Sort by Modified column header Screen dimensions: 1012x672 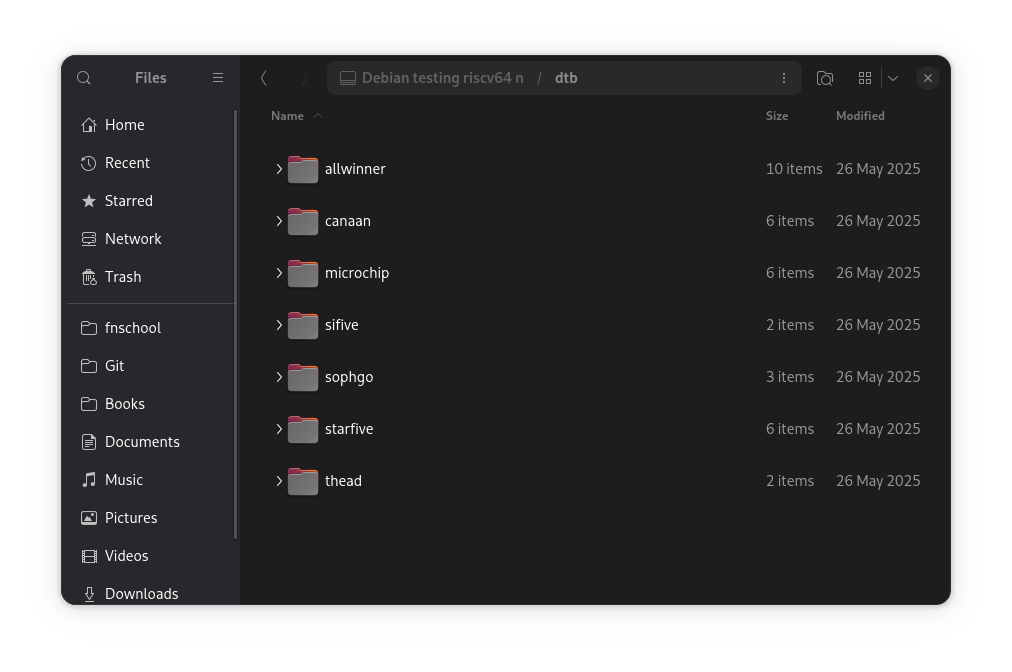click(860, 116)
